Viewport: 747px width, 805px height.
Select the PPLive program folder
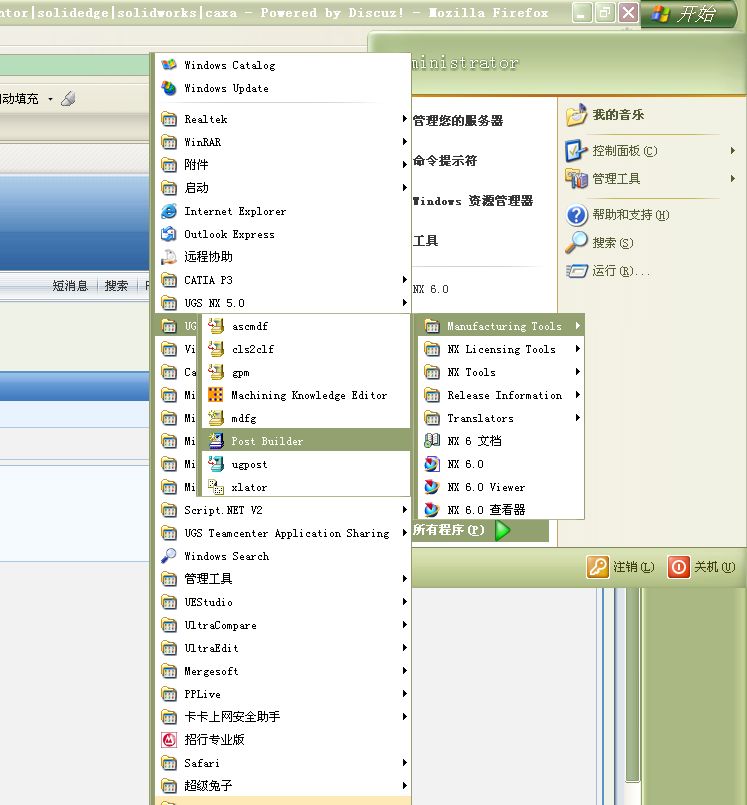283,694
